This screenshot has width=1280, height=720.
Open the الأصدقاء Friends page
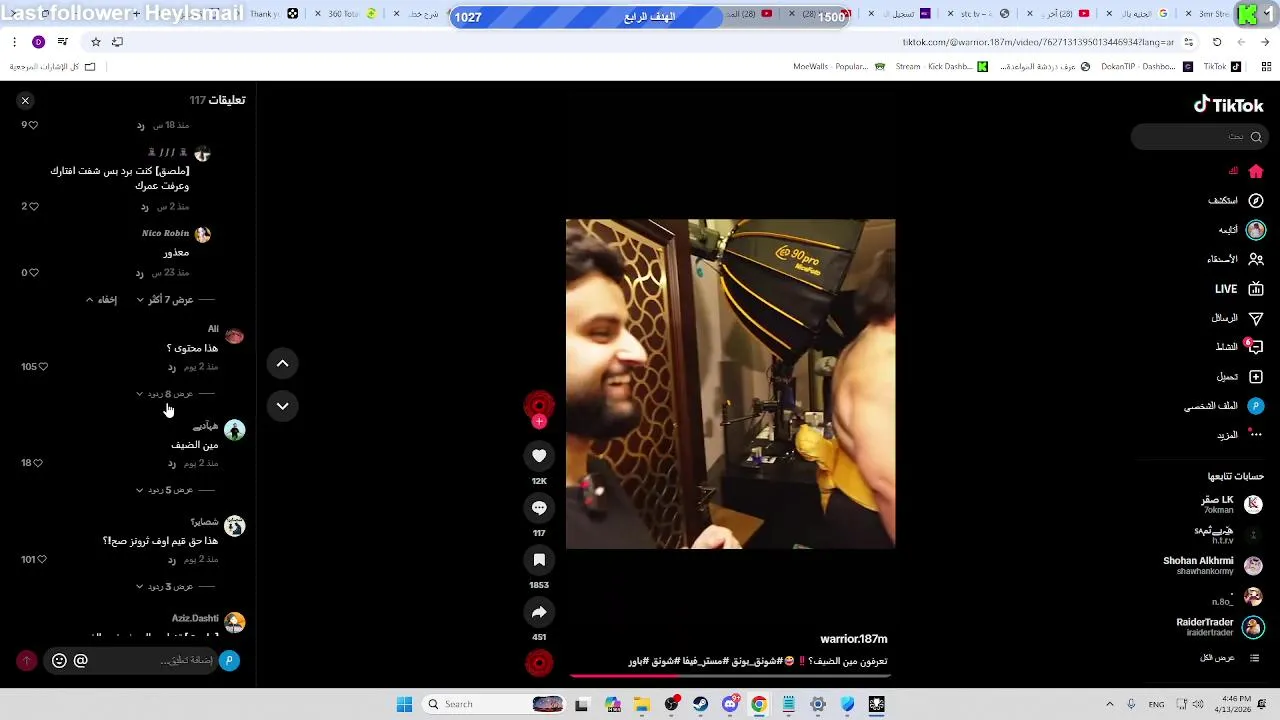(x=1236, y=259)
